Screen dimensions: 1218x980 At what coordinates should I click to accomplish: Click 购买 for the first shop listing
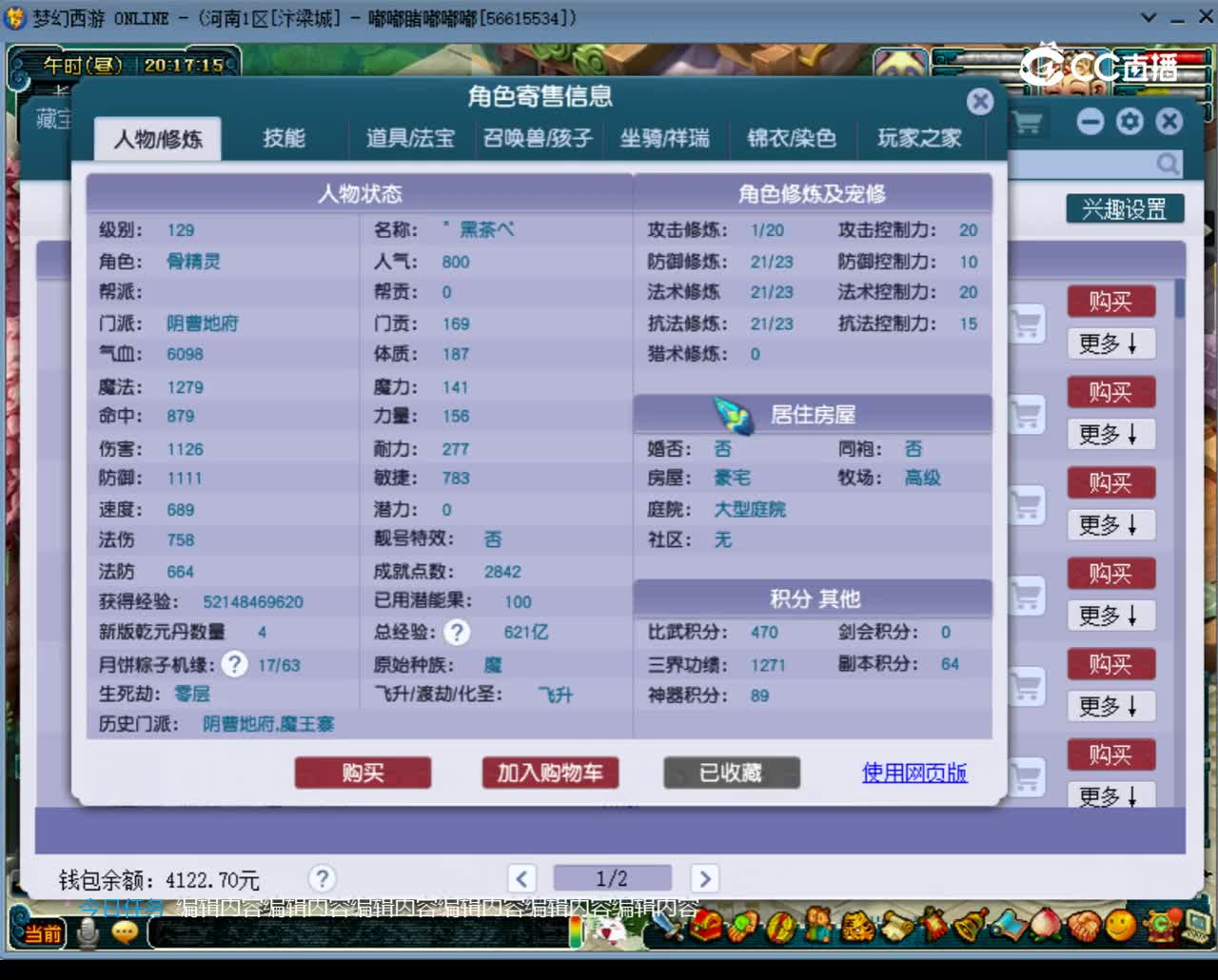(1110, 302)
